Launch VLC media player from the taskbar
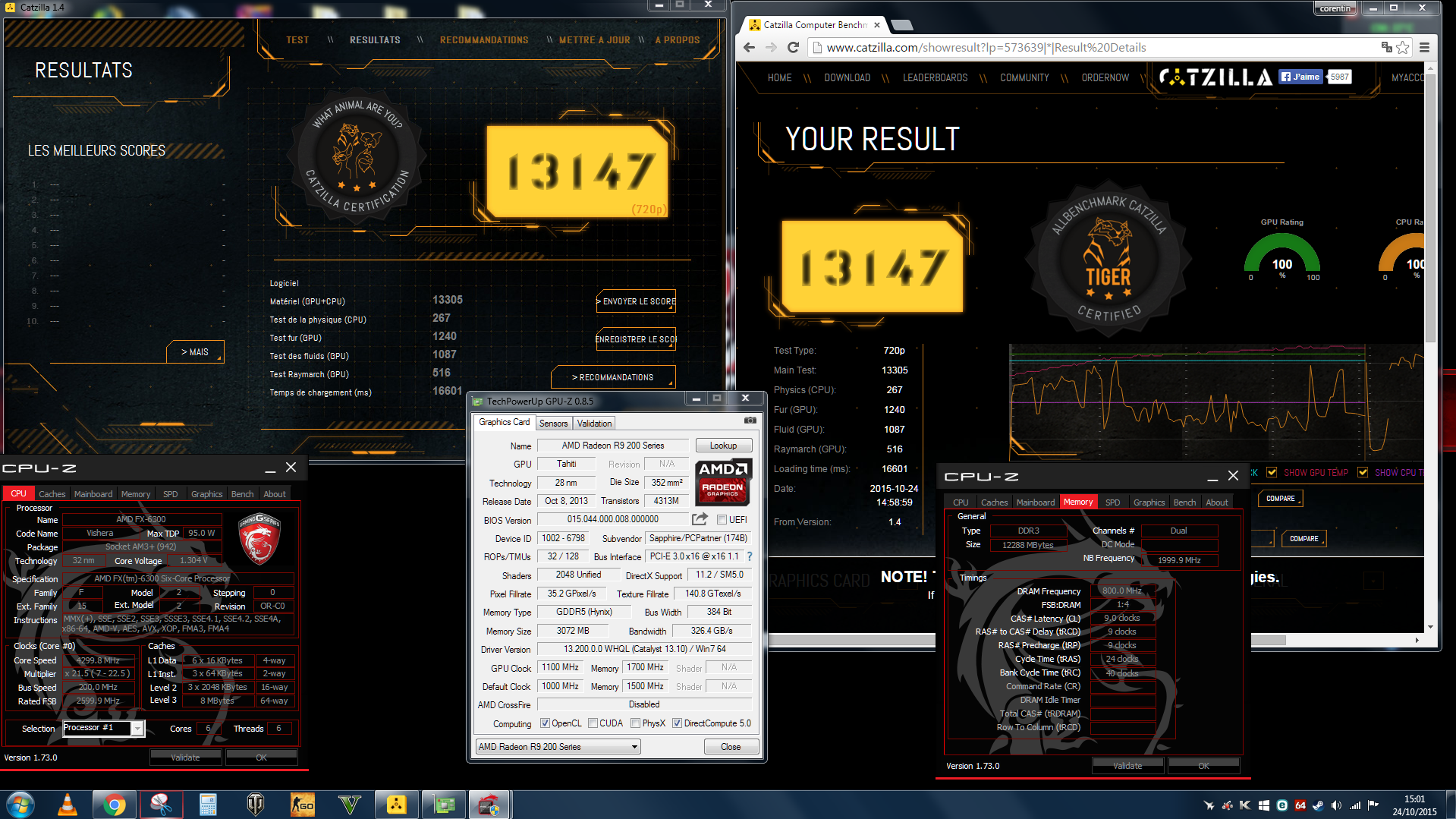Screen dimensions: 1456x819 click(x=68, y=805)
